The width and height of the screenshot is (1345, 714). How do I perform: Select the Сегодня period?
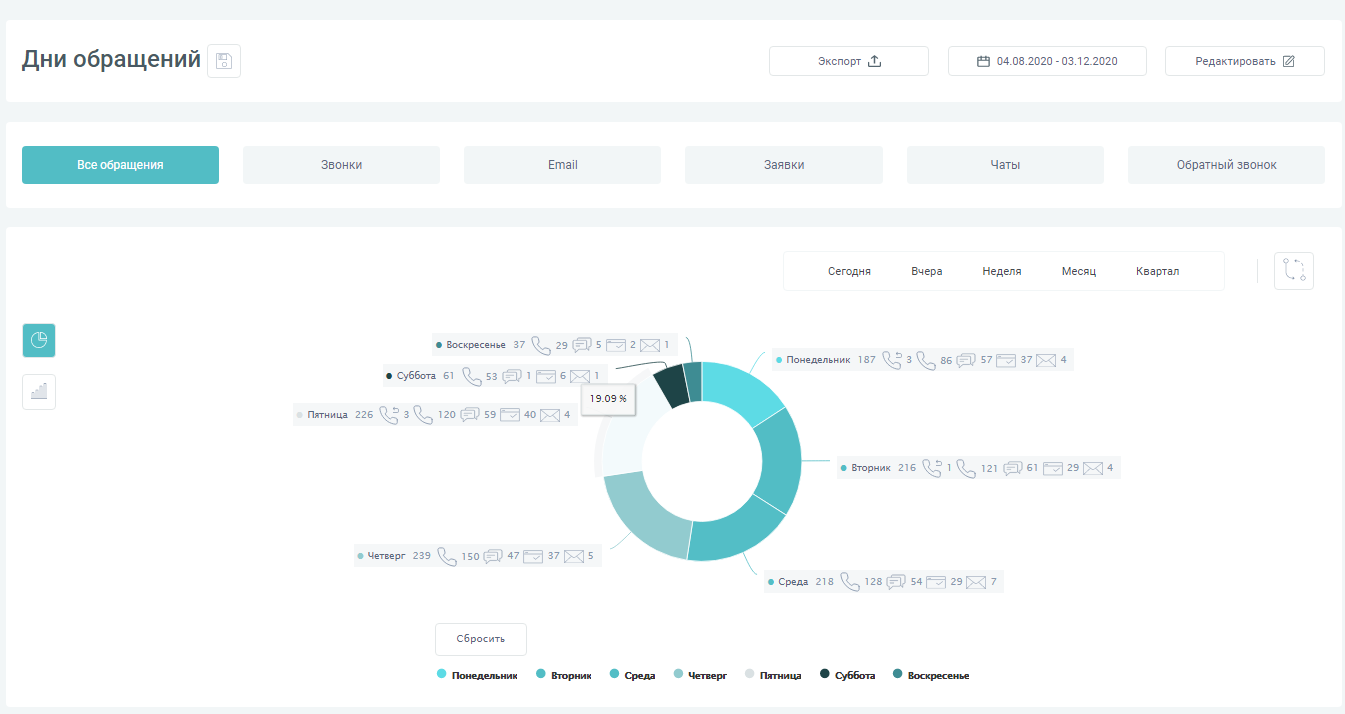point(849,271)
